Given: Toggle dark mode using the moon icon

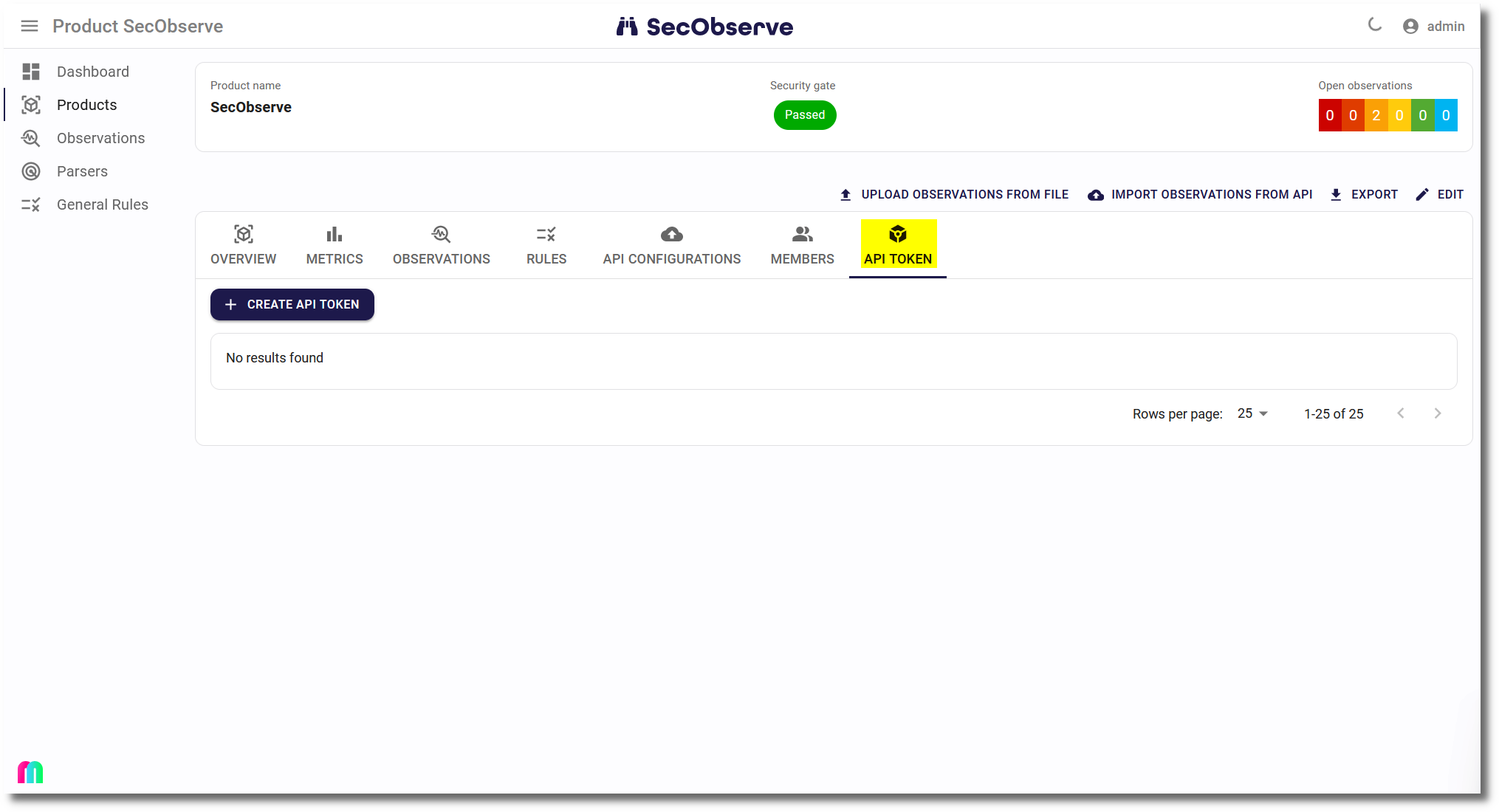Looking at the screenshot, I should 1374,25.
